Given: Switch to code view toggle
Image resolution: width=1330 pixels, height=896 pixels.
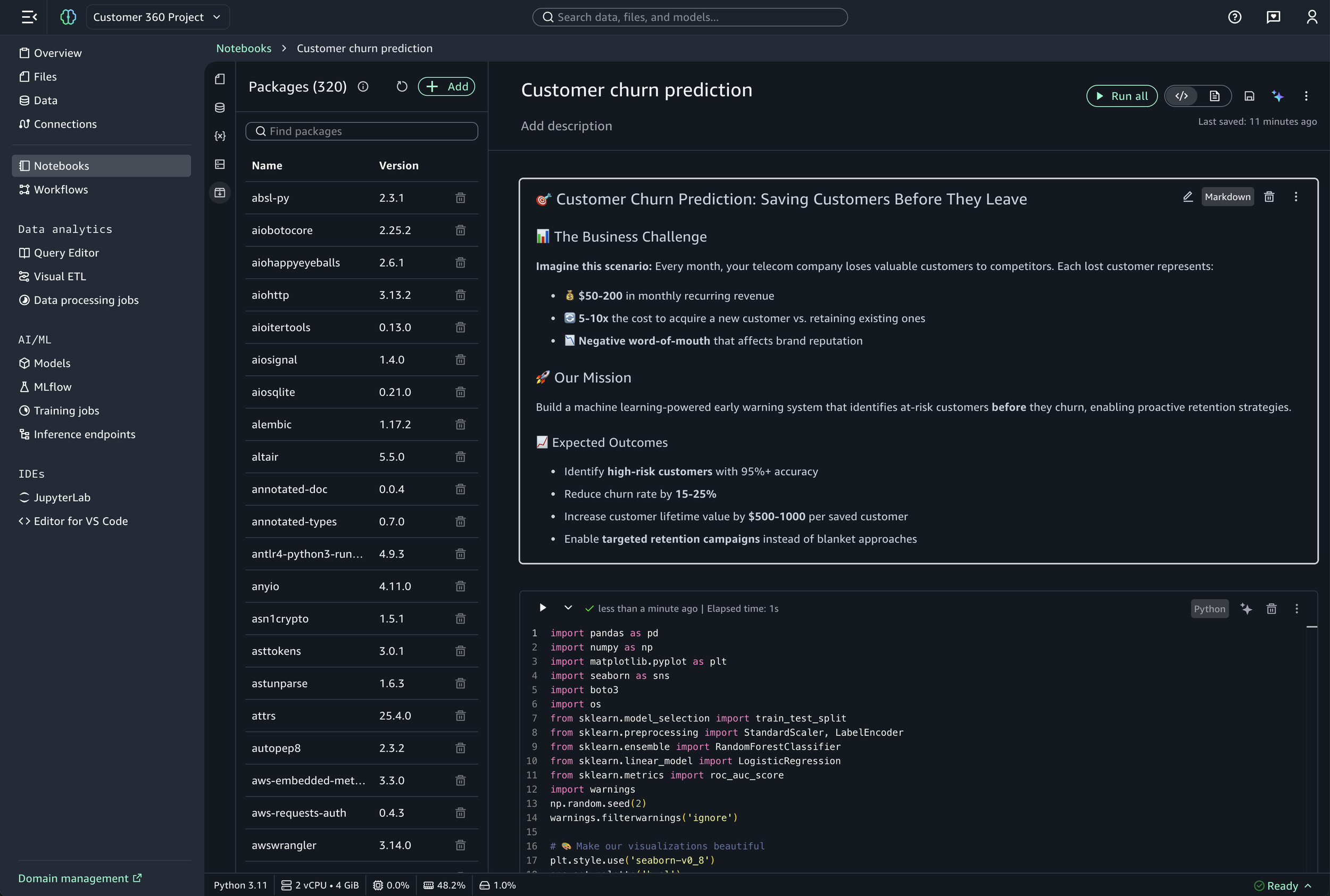Looking at the screenshot, I should 1182,96.
